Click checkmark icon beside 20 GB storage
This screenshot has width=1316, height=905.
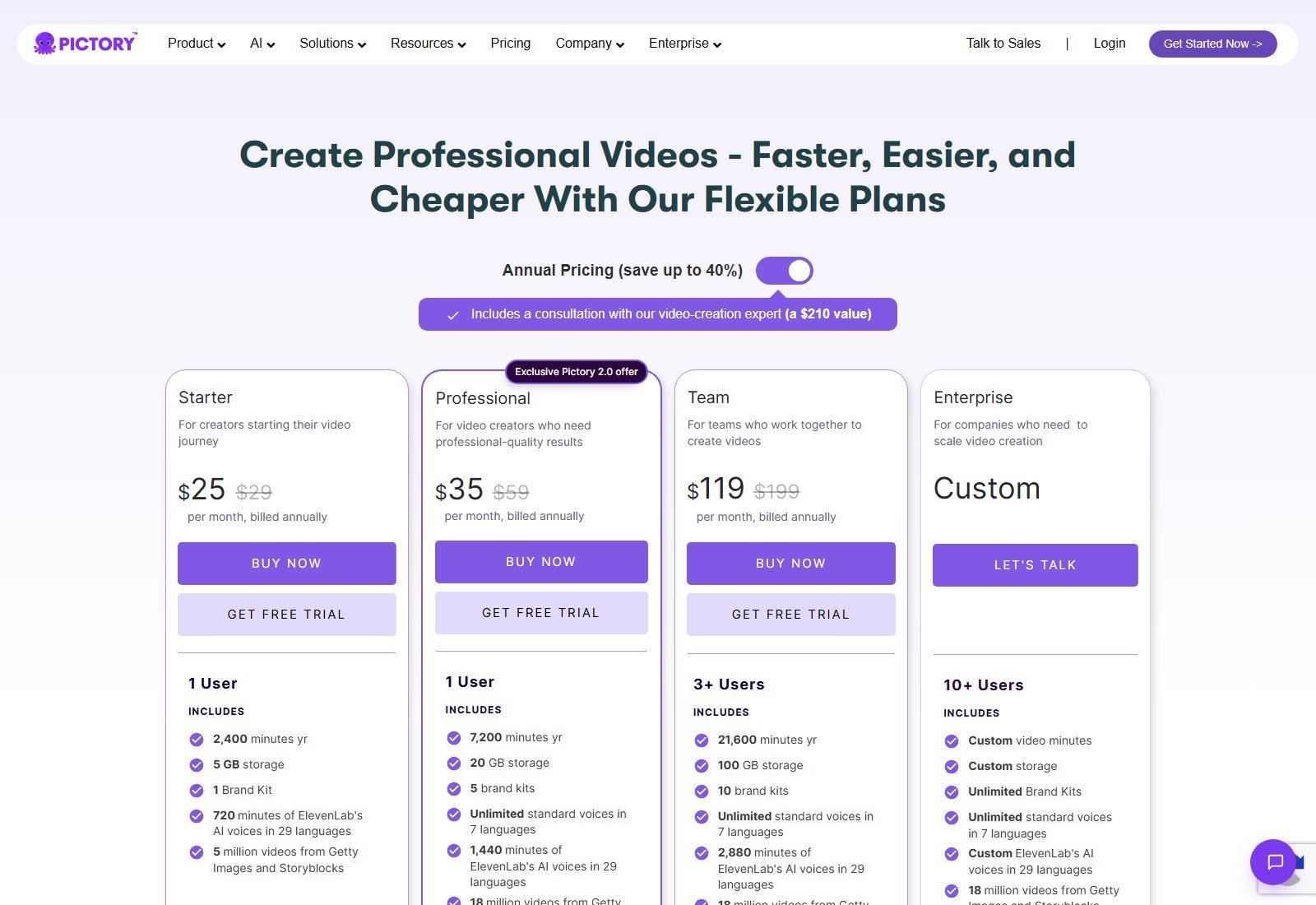pos(454,763)
